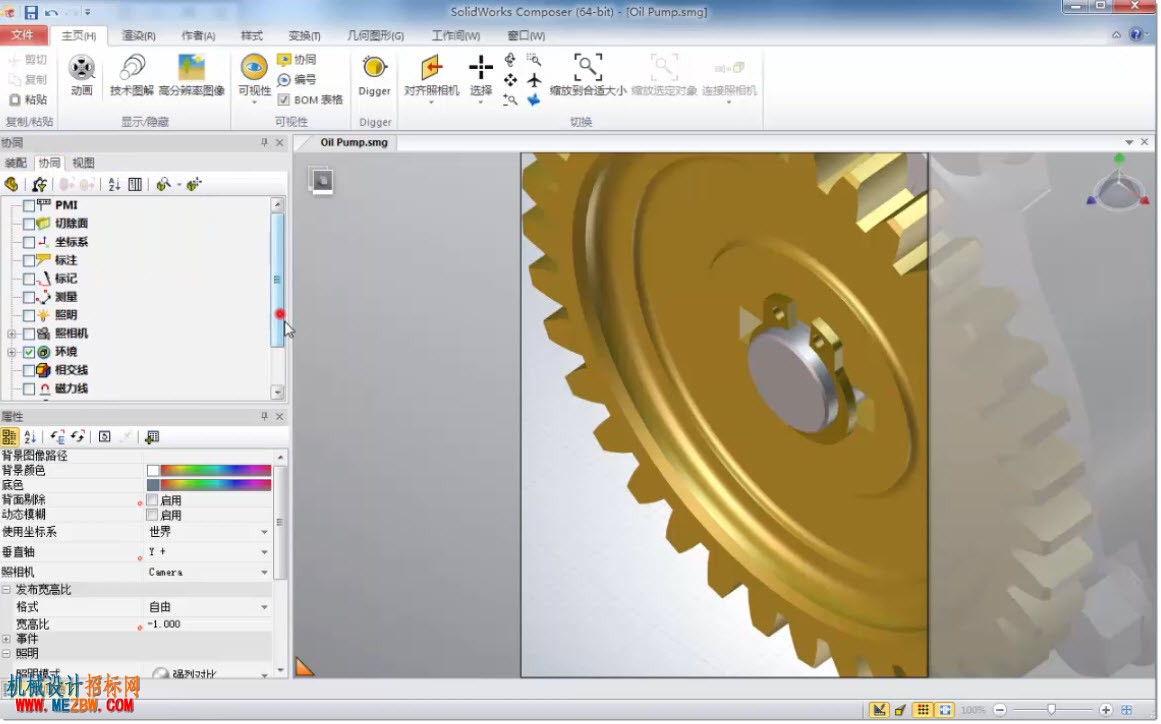This screenshot has height=724, width=1161.
Task: Check the 切除面 checkbox
Action: (29, 224)
